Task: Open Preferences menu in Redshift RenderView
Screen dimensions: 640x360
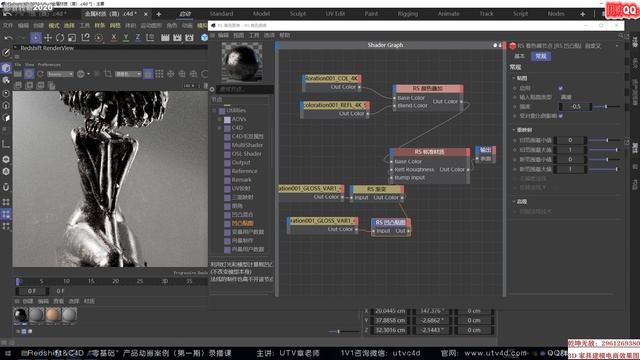Action: pyautogui.click(x=49, y=64)
